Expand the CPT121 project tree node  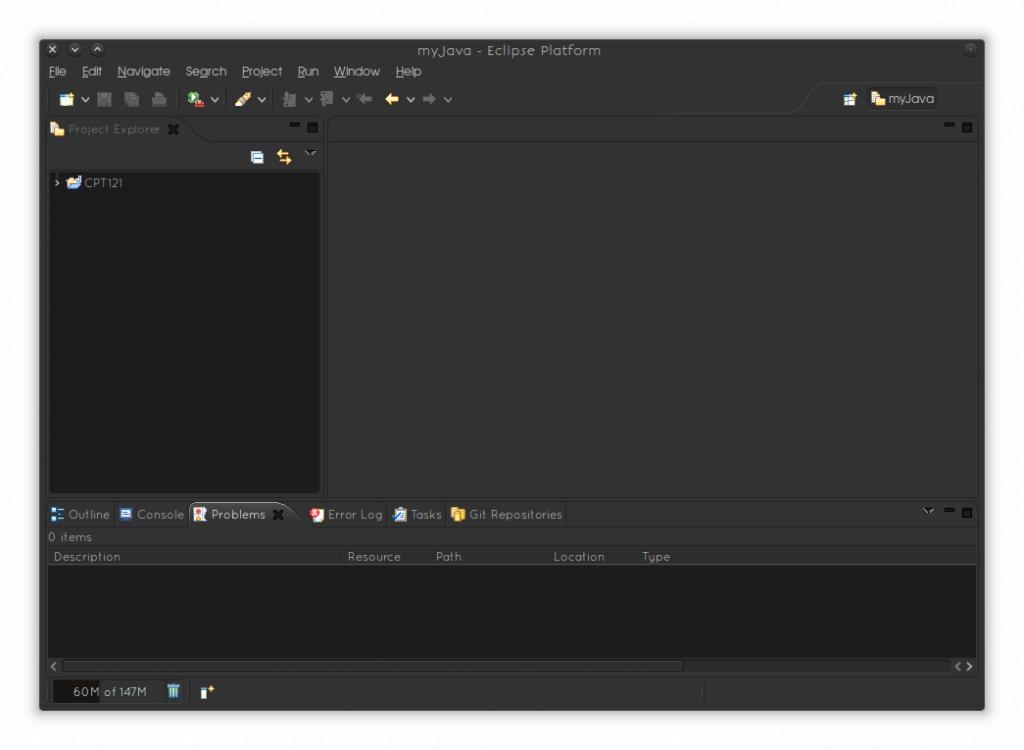[57, 183]
